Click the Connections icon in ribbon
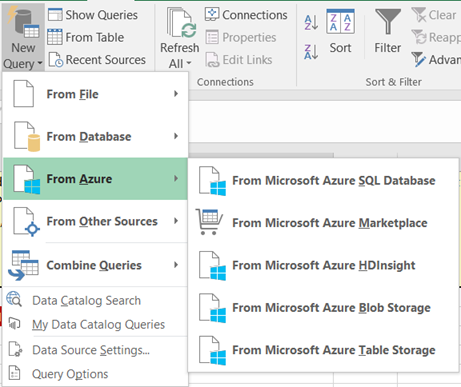This screenshot has width=461, height=387. (212, 14)
